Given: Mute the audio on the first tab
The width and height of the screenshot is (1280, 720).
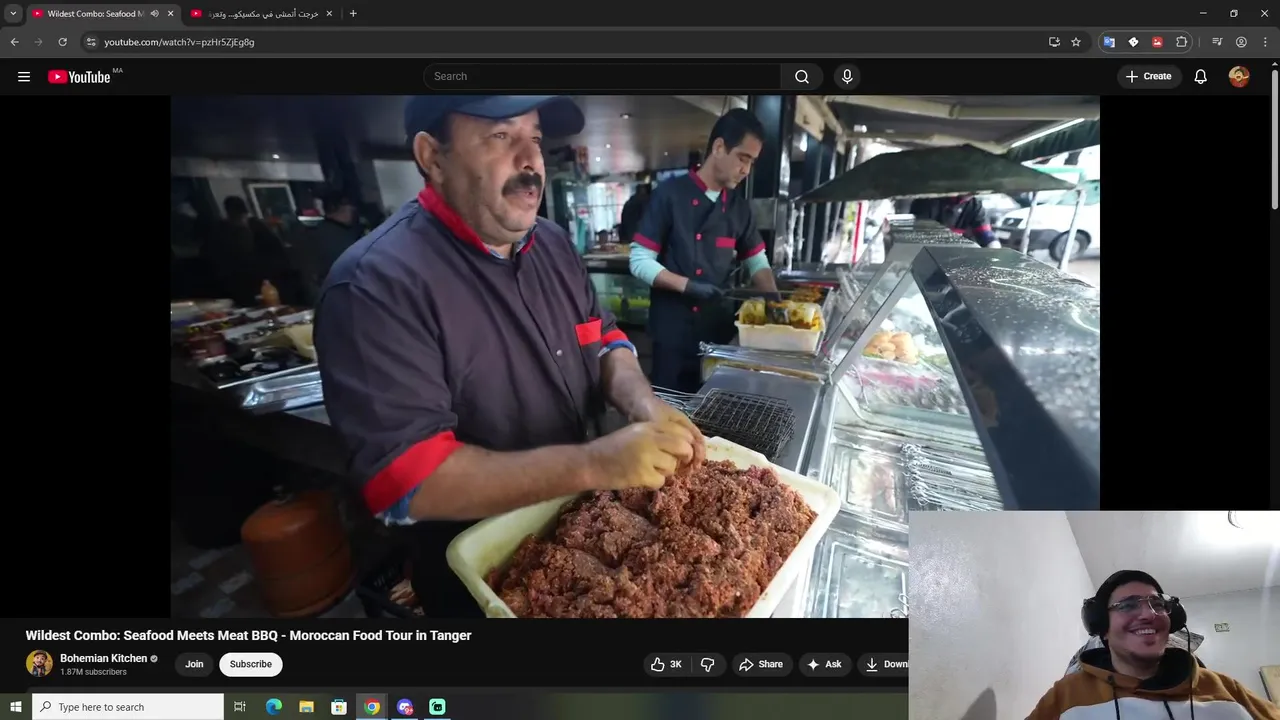Looking at the screenshot, I should 154,14.
